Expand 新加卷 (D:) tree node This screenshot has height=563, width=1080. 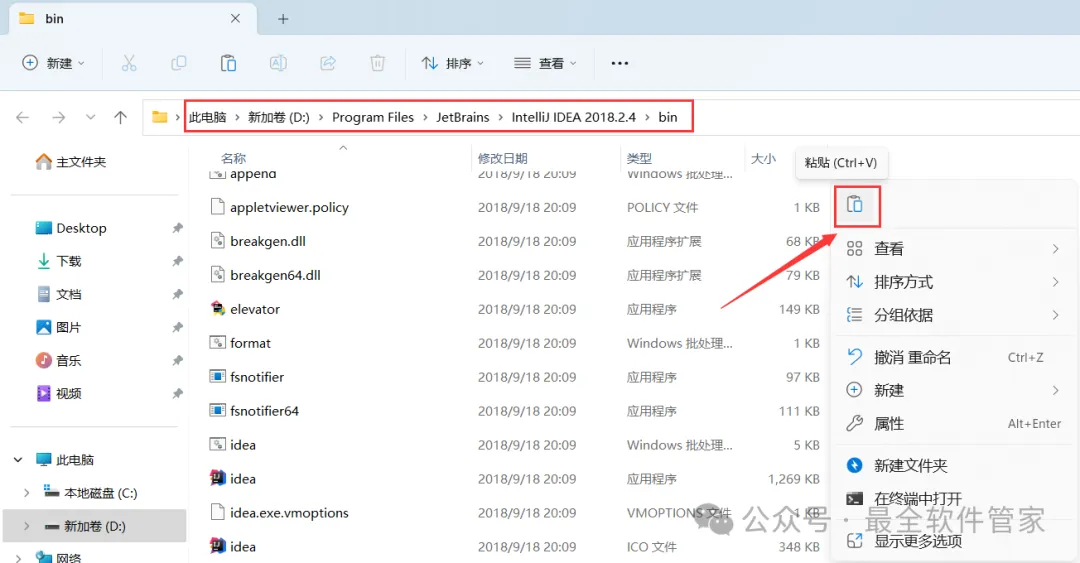pyautogui.click(x=26, y=526)
